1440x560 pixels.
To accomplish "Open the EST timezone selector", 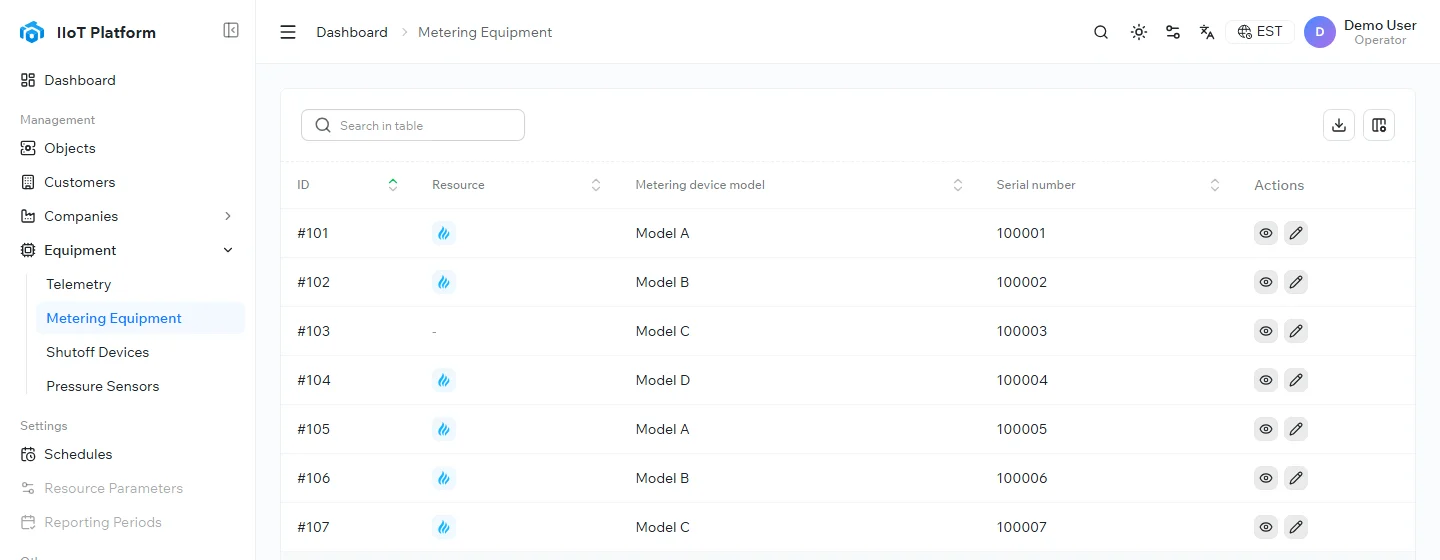I will [1260, 32].
